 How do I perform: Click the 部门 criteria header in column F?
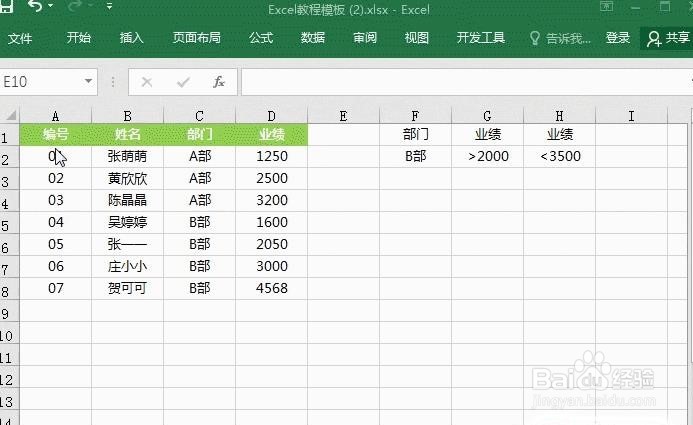(x=415, y=135)
